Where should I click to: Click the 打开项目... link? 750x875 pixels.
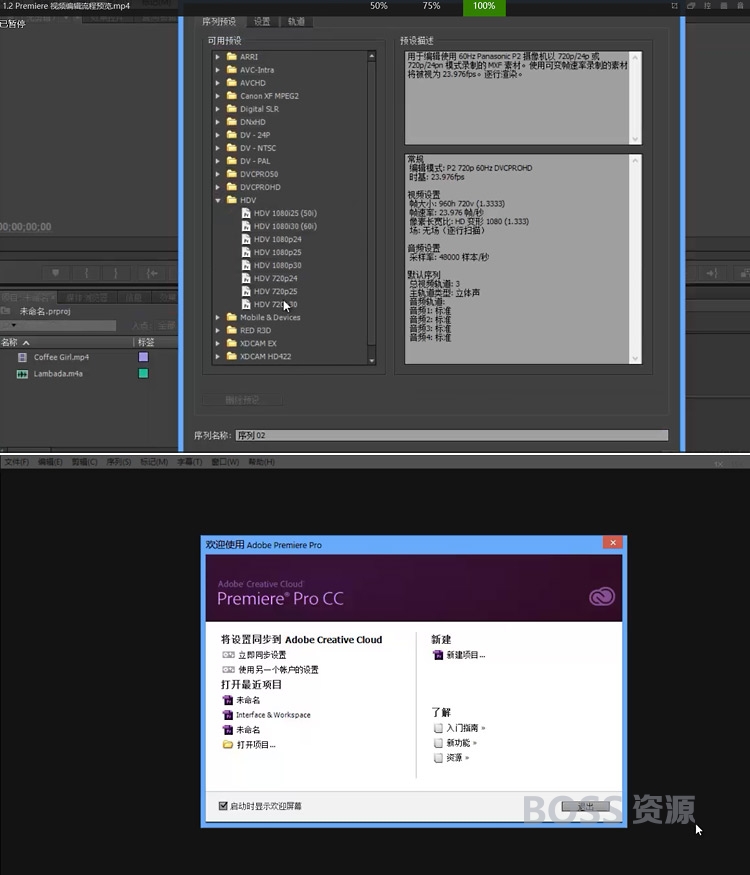[256, 745]
